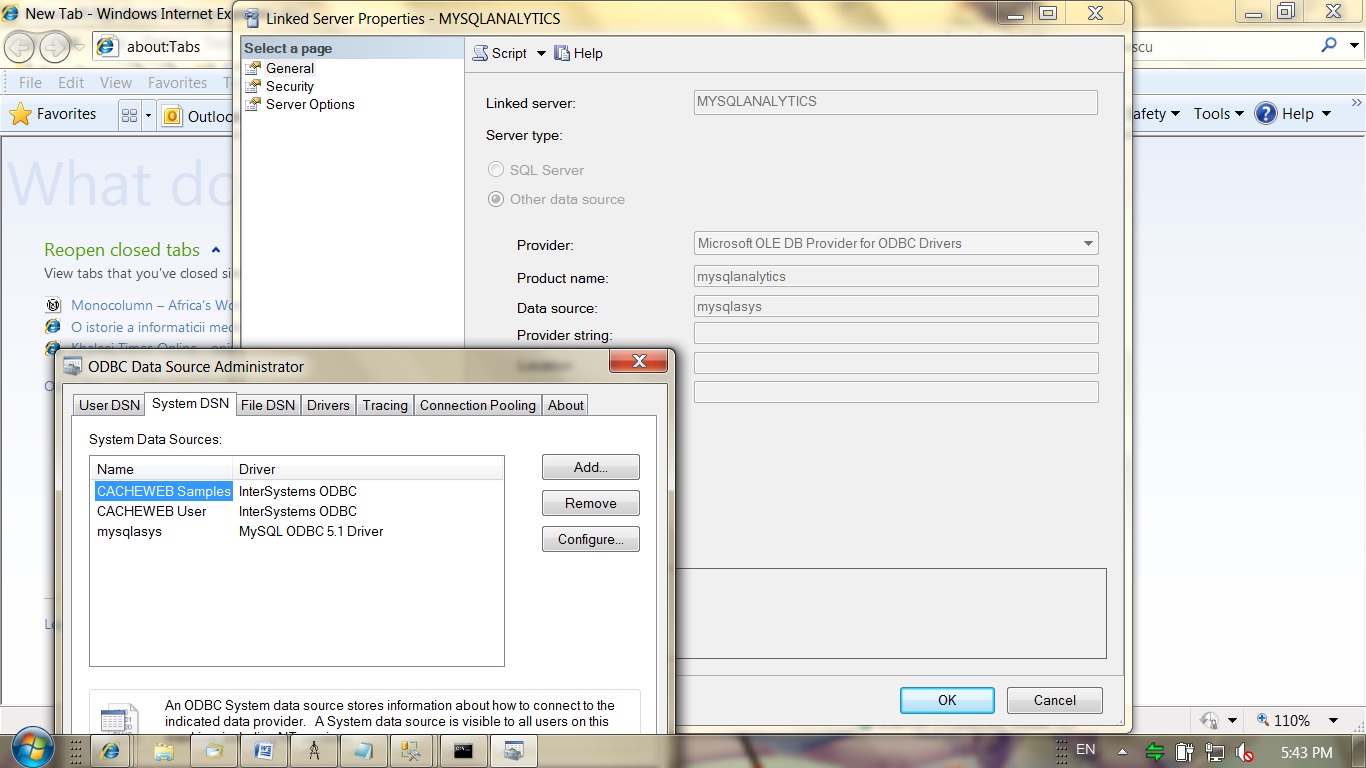Open the Security page in Linked Server Properties

[x=290, y=86]
